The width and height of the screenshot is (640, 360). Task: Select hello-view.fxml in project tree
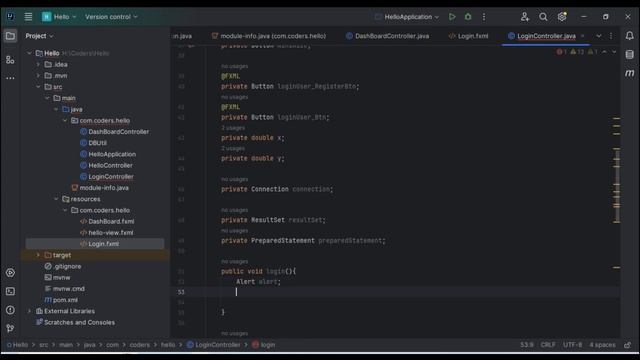(x=107, y=233)
